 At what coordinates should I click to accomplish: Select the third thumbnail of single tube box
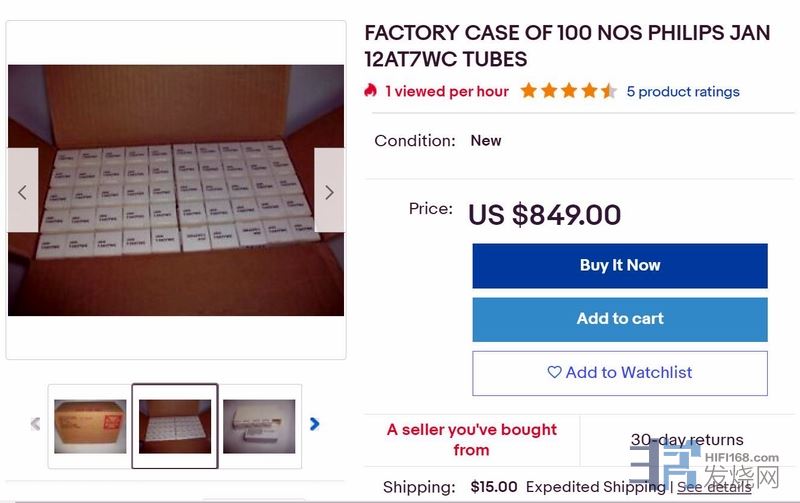pyautogui.click(x=259, y=426)
